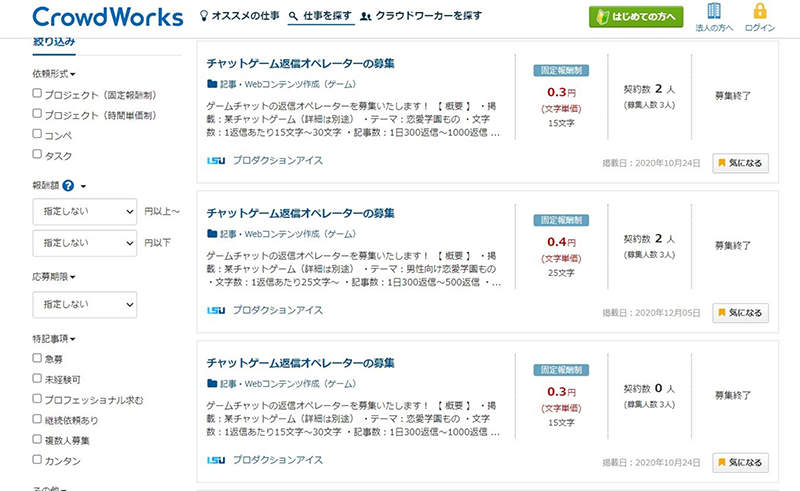Image resolution: width=800 pixels, height=491 pixels.
Task: Open the minimum reward 円以上 dropdown
Action: [x=84, y=212]
